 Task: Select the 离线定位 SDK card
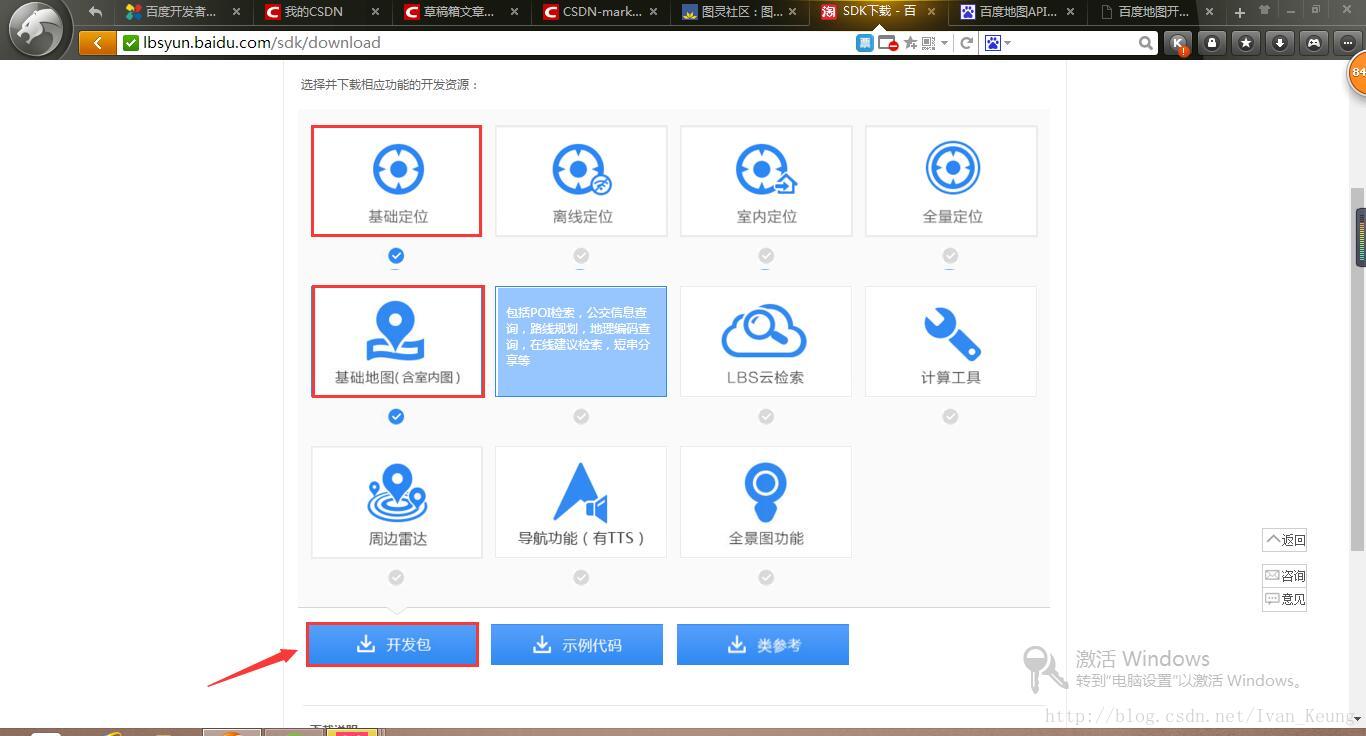581,181
